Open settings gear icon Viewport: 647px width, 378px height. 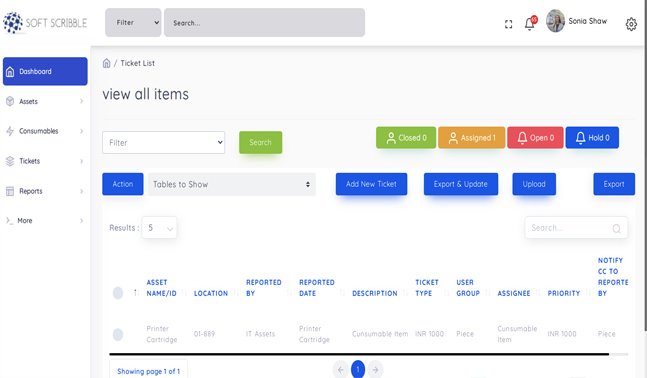click(631, 24)
